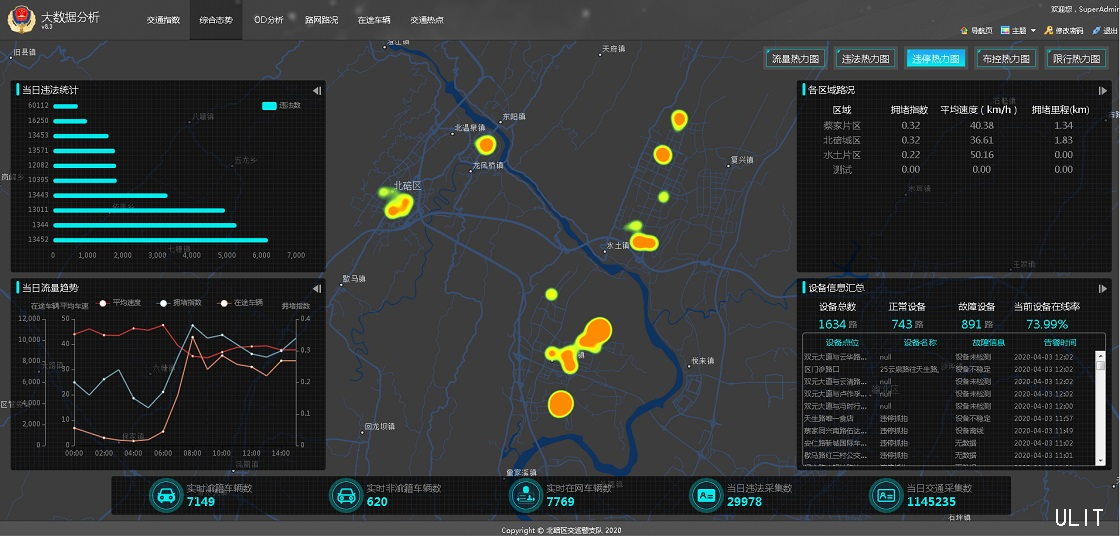
Task: Click the 当日交通采集数 card icon
Action: click(885, 495)
